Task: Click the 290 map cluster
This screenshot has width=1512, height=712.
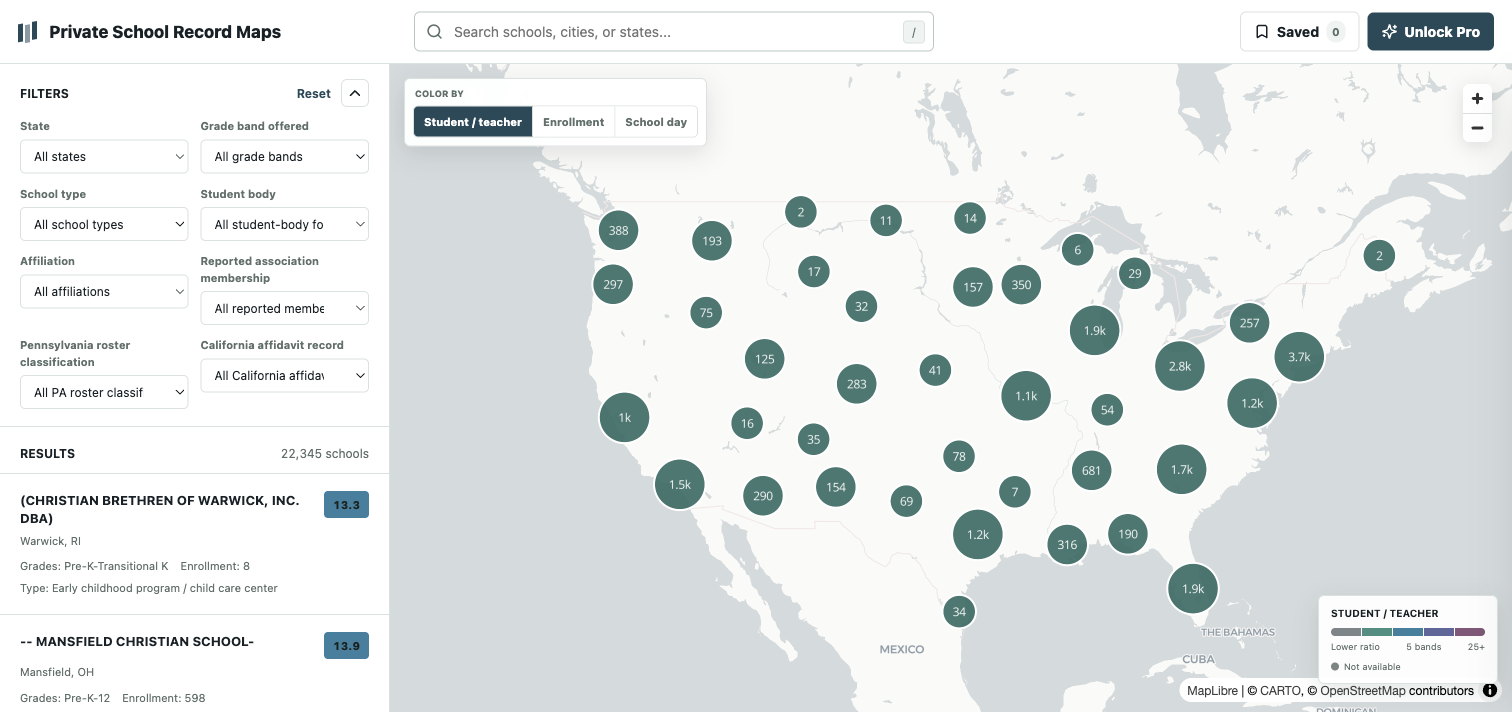Action: [763, 495]
